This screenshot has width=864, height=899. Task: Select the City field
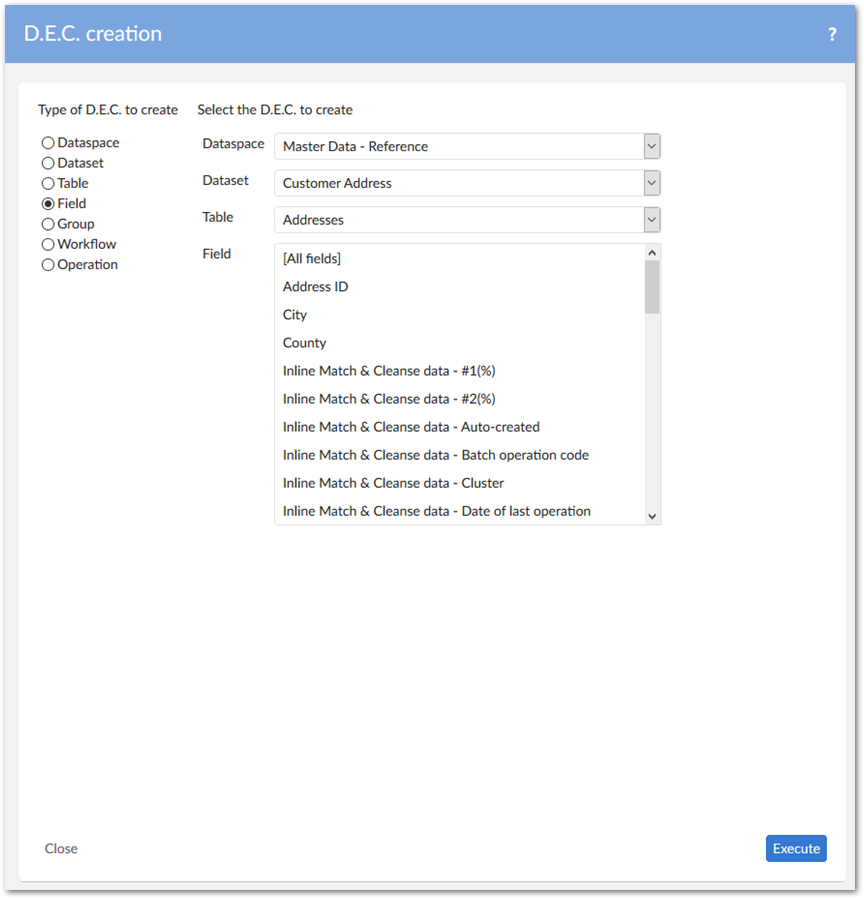point(295,315)
